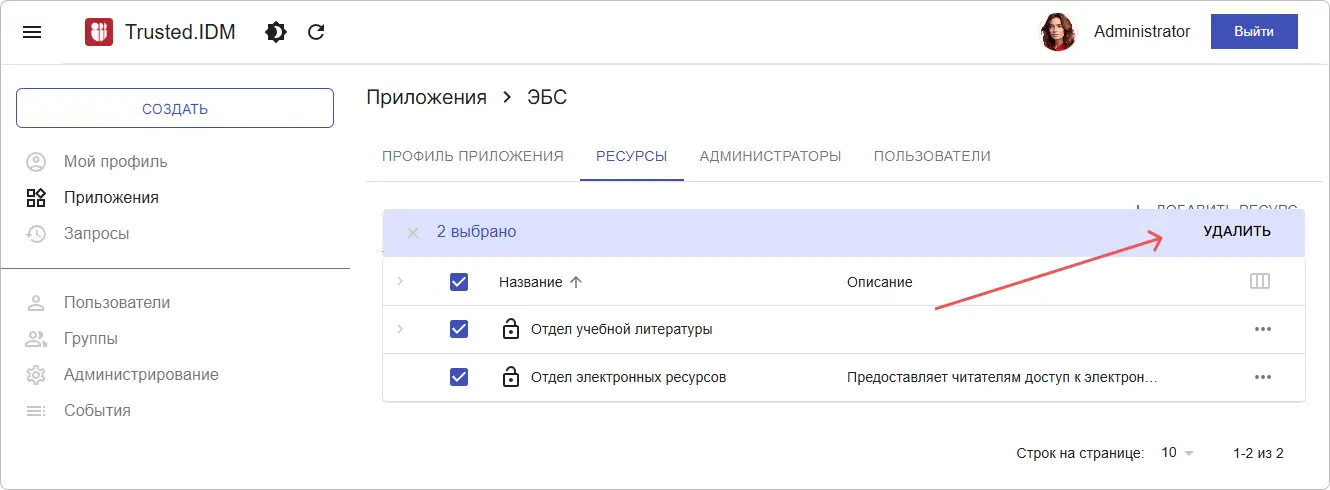Click the Выйти logout button

(x=1253, y=32)
